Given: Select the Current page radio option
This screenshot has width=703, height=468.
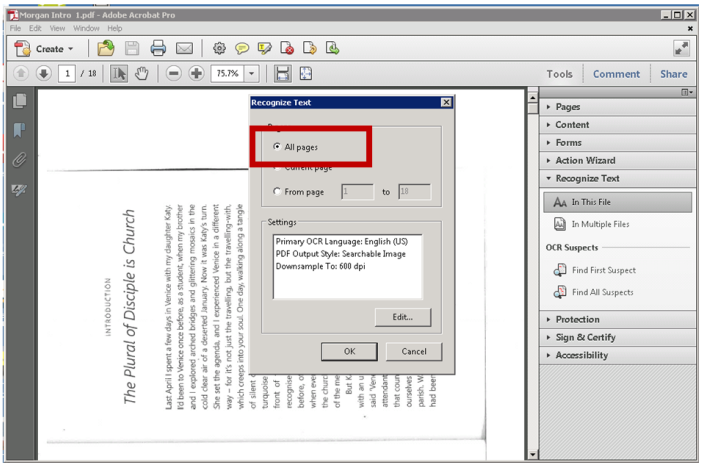Looking at the screenshot, I should tap(277, 166).
